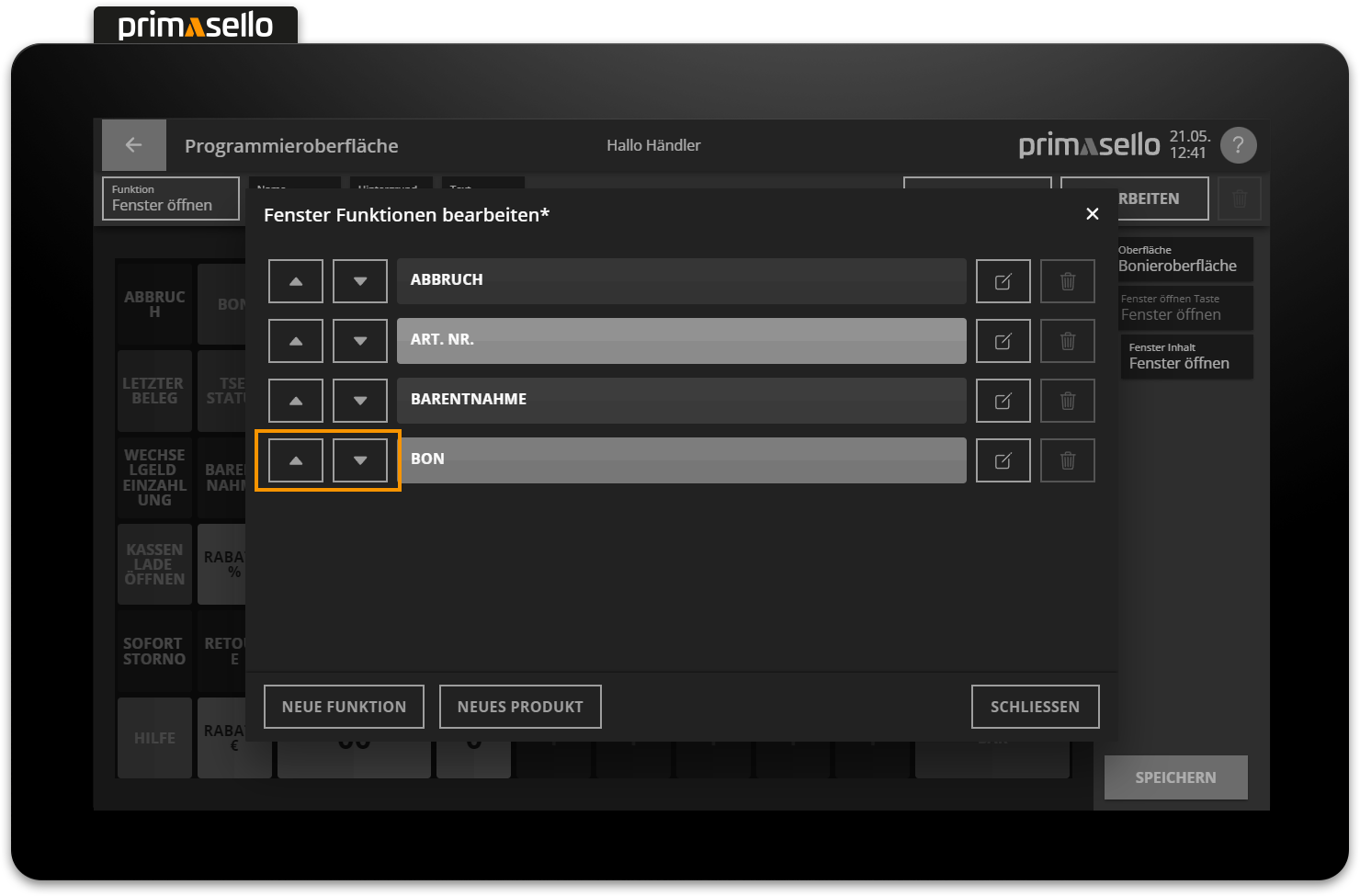The width and height of the screenshot is (1360, 896).
Task: Move ART. NR. up one position
Action: pos(295,340)
